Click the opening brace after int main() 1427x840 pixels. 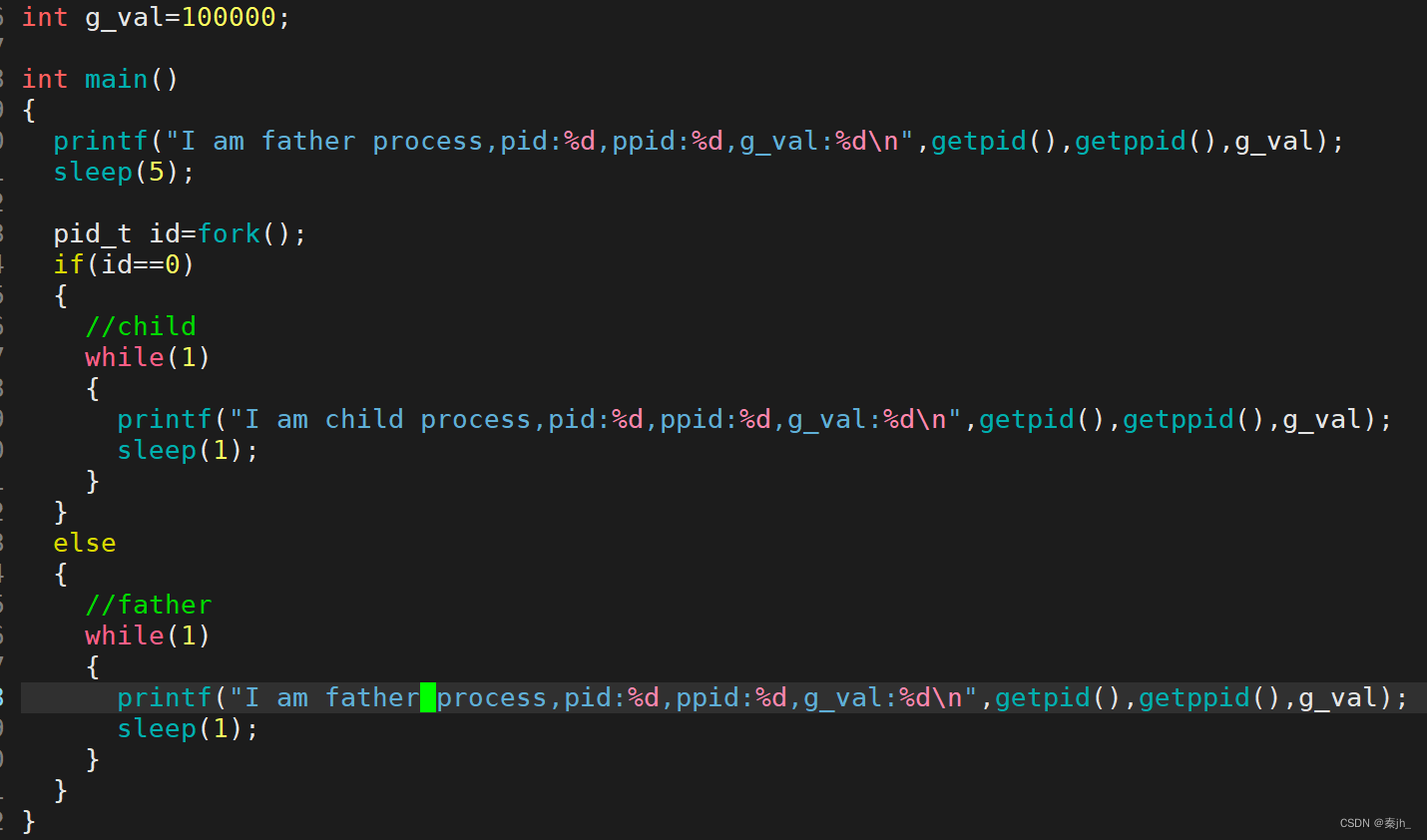28,110
